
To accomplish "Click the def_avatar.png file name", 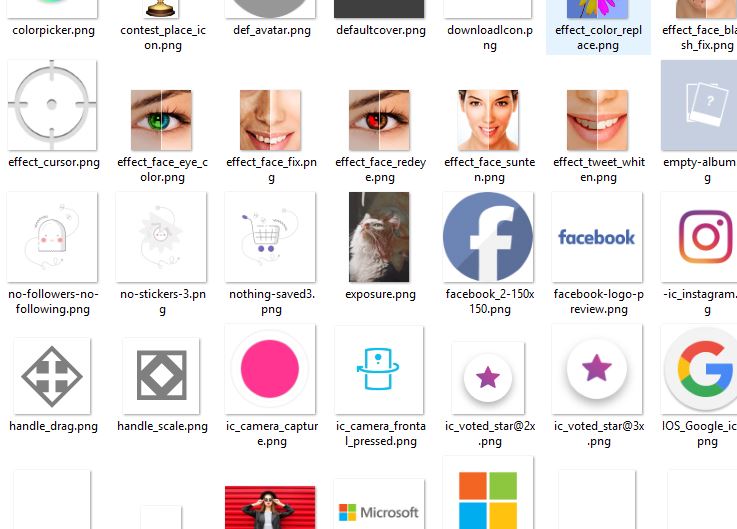I will pos(272,30).
